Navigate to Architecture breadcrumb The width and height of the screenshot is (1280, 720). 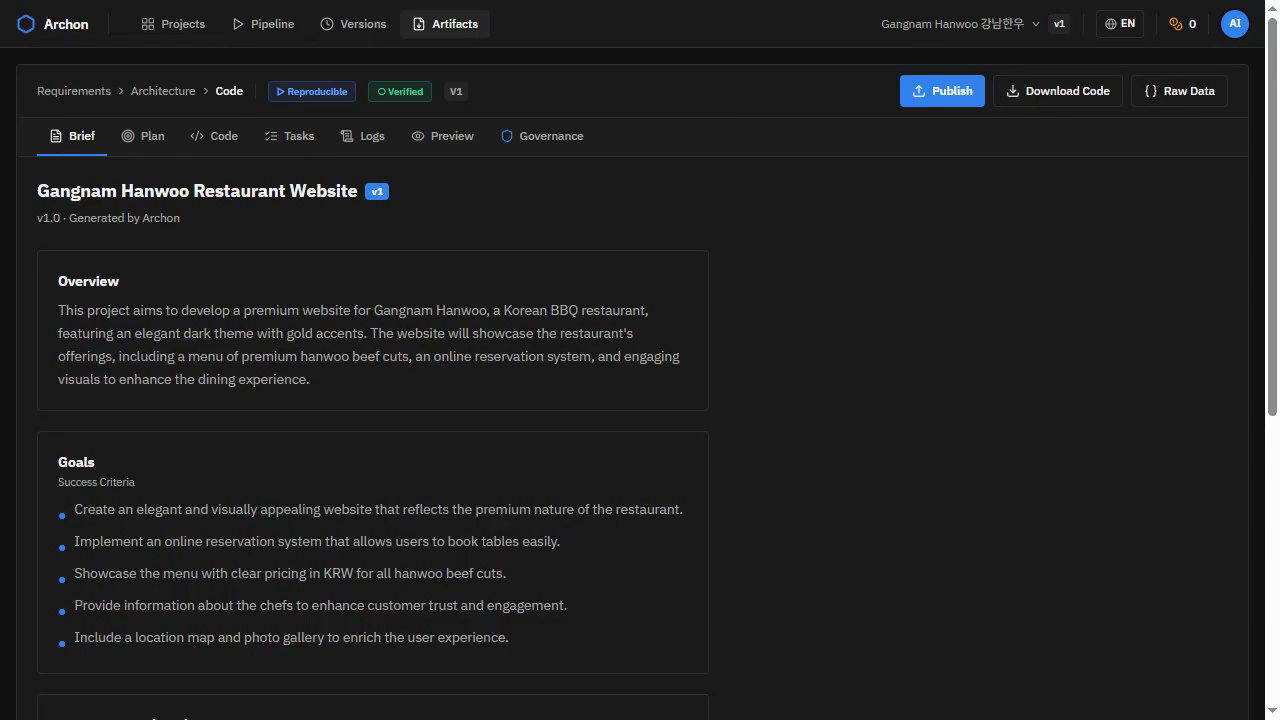tap(163, 91)
